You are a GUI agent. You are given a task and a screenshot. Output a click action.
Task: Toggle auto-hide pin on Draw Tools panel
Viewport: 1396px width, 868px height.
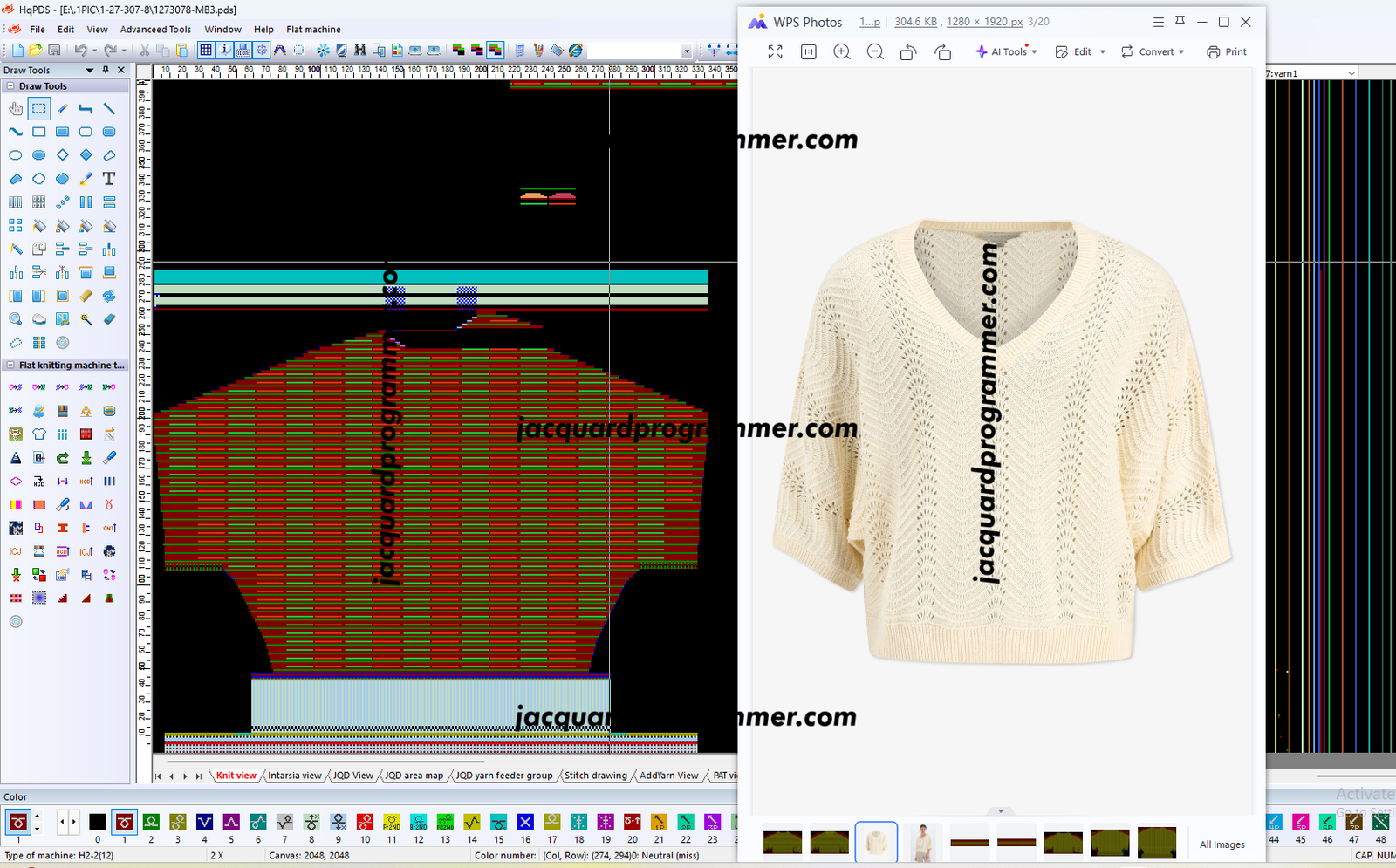pos(106,70)
